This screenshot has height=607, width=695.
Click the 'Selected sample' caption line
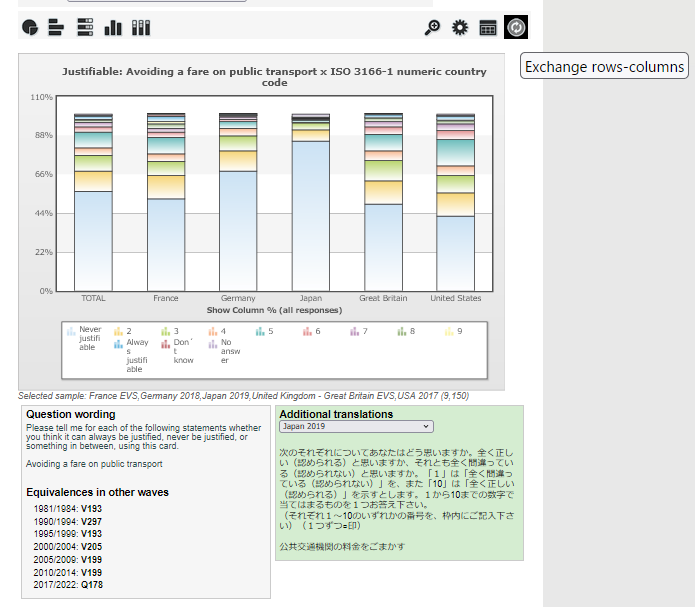(x=243, y=396)
